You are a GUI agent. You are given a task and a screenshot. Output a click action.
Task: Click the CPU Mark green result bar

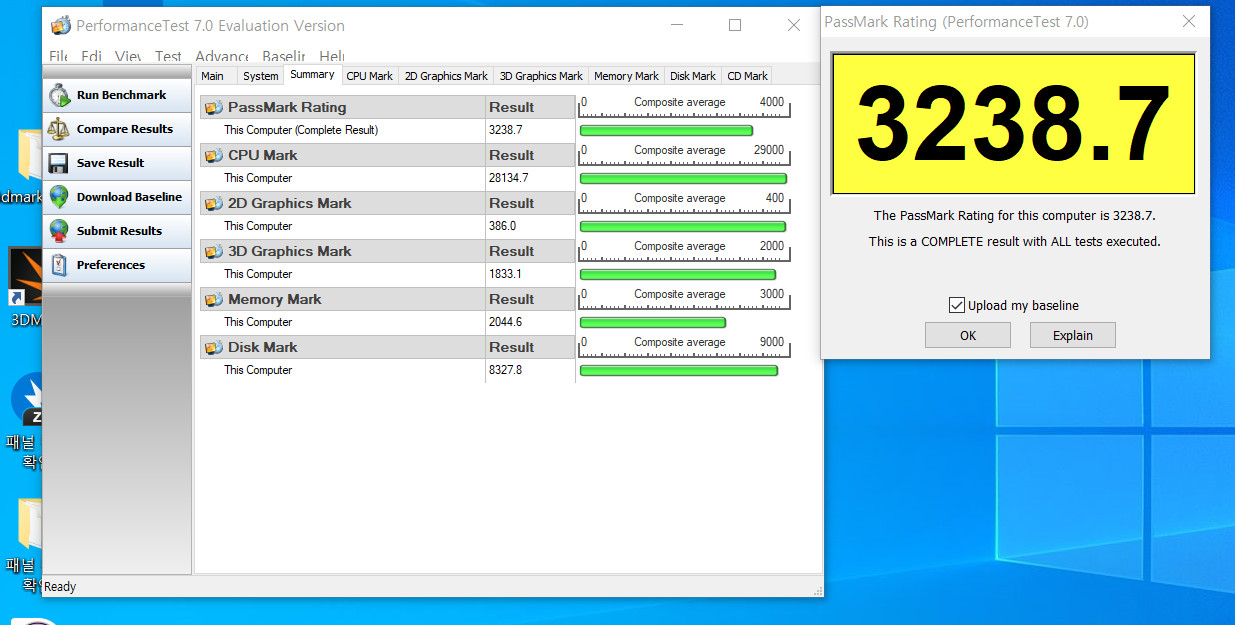coord(683,179)
